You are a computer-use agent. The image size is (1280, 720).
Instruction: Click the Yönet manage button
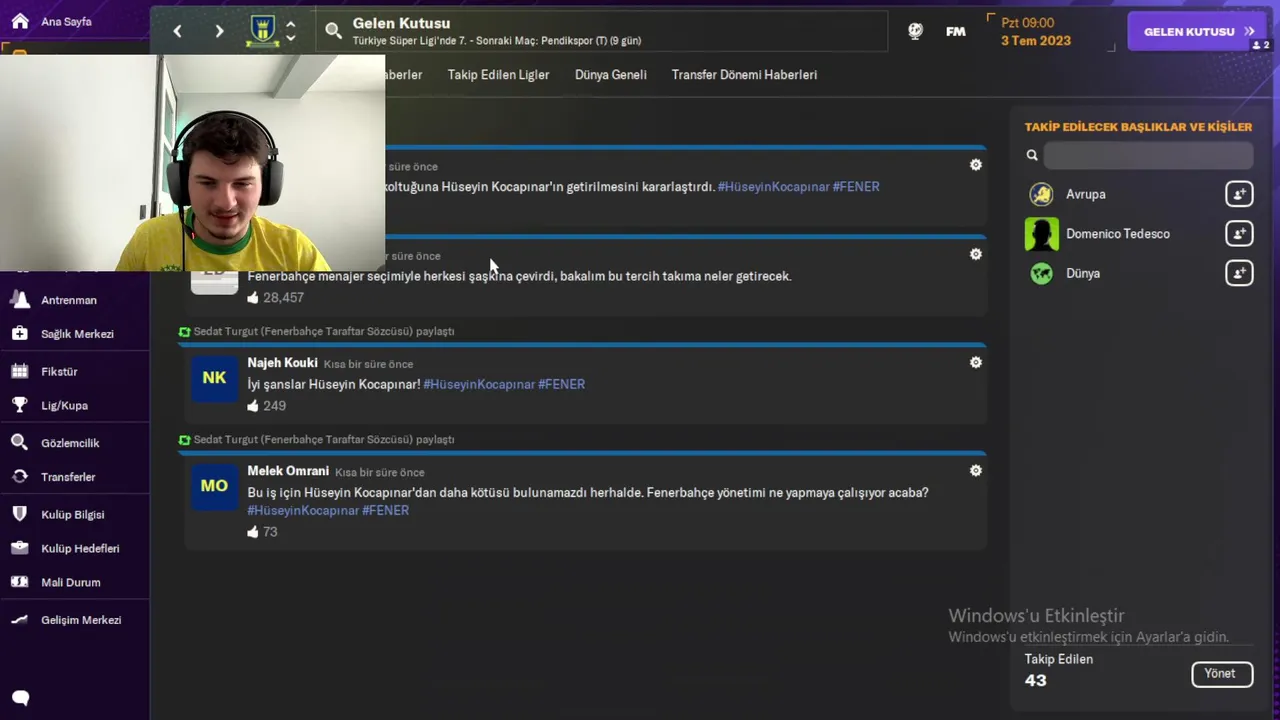point(1221,673)
